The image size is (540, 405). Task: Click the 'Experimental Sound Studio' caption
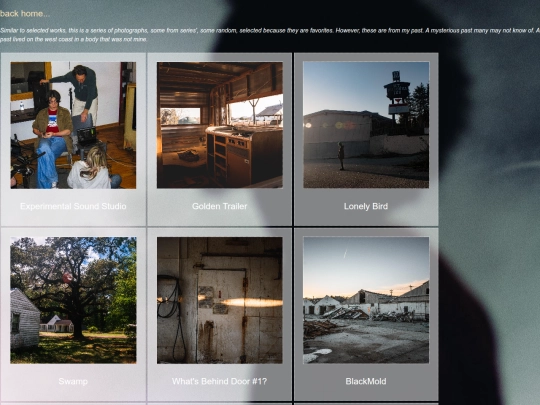click(x=73, y=206)
